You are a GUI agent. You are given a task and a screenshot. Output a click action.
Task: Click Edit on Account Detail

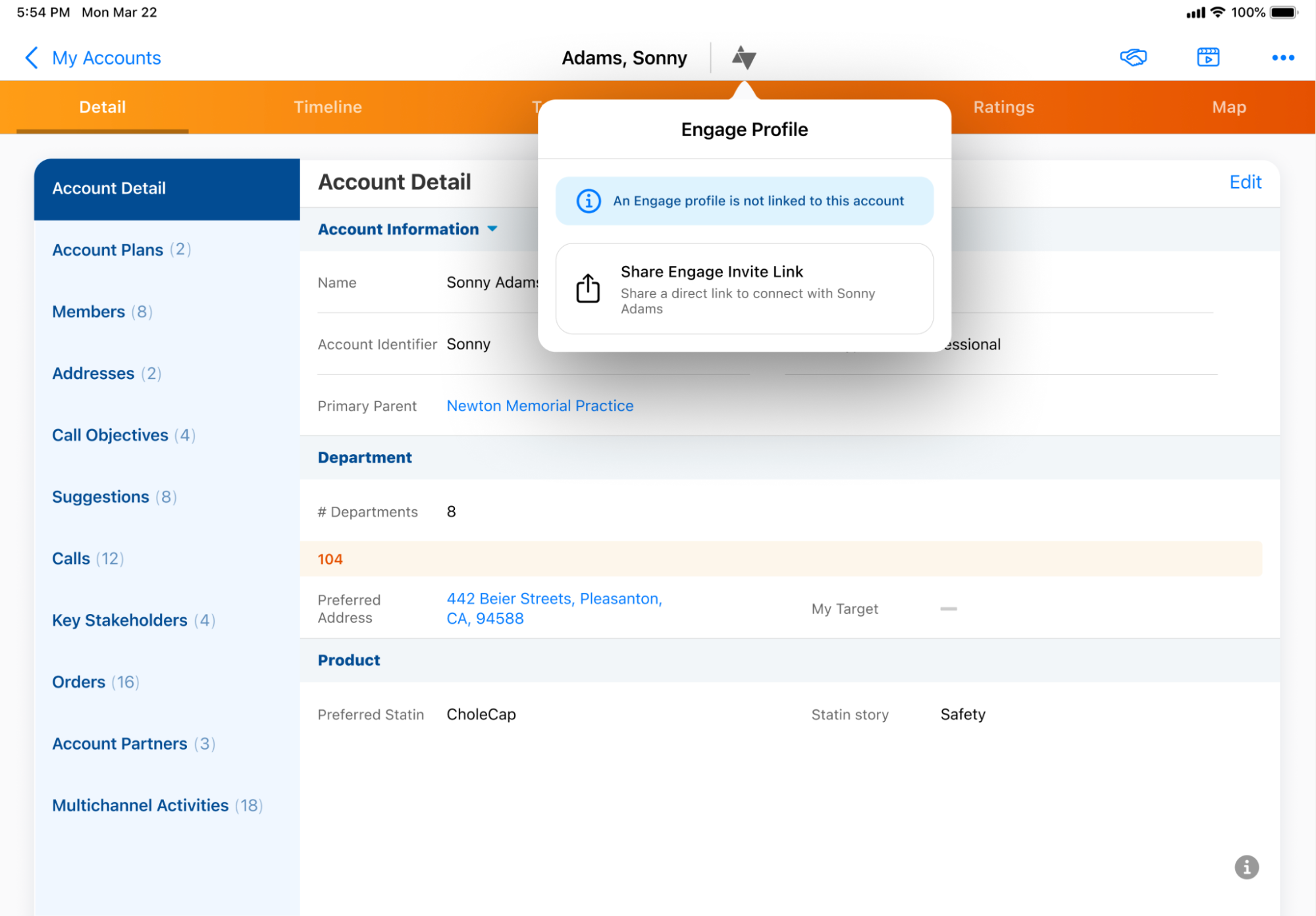1245,182
